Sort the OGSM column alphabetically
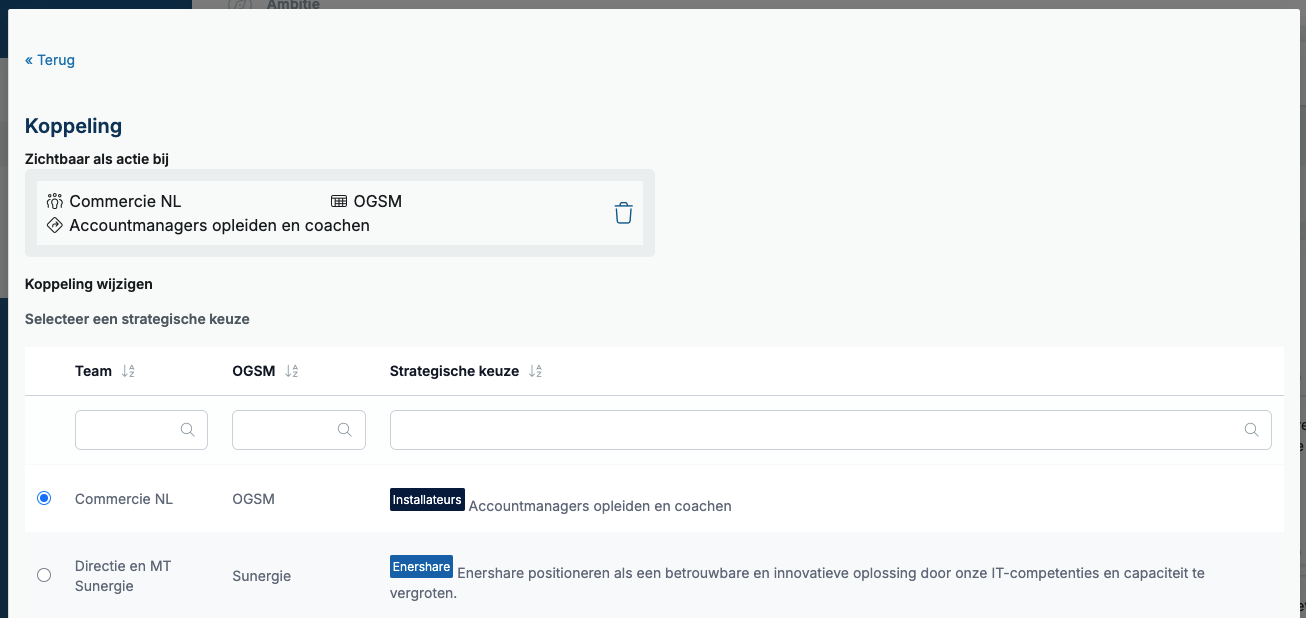The image size is (1306, 618). (290, 370)
